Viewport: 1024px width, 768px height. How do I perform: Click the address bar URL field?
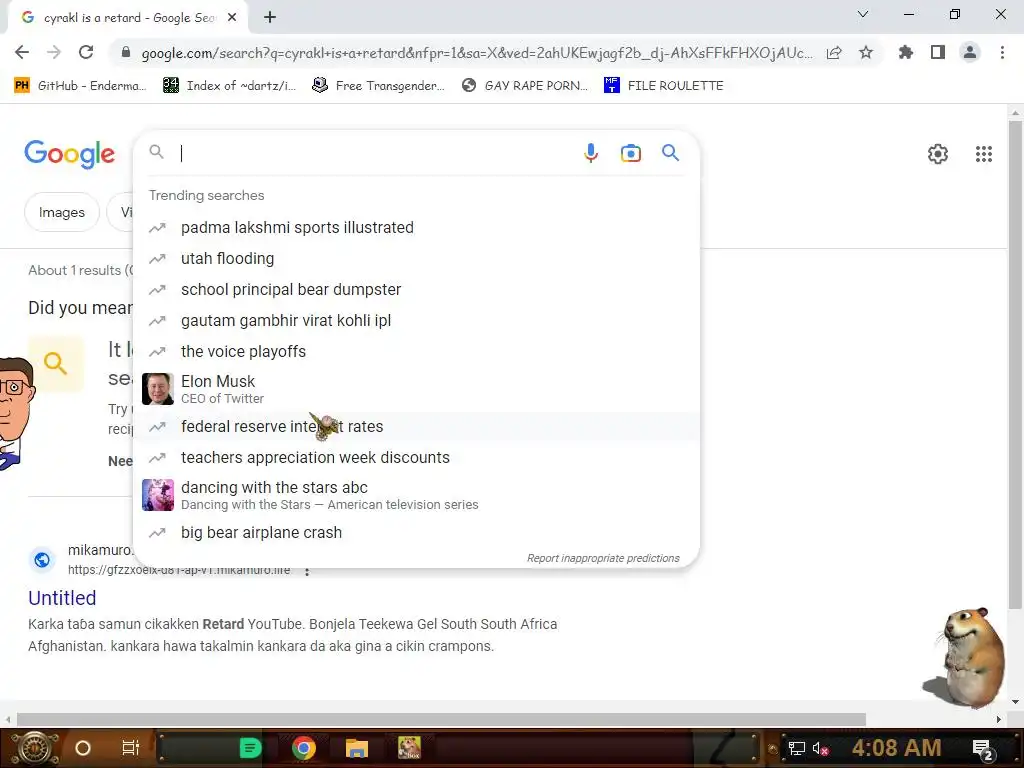pyautogui.click(x=477, y=53)
